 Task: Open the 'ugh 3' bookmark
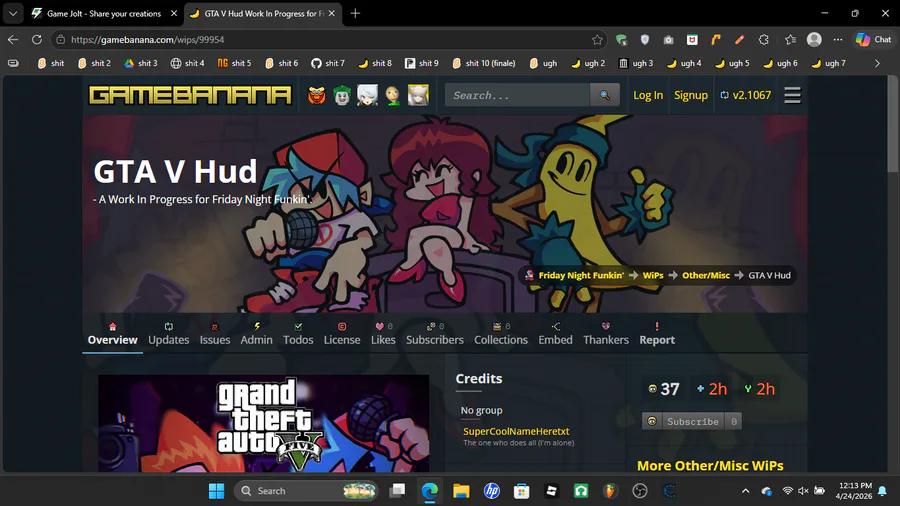coord(636,63)
